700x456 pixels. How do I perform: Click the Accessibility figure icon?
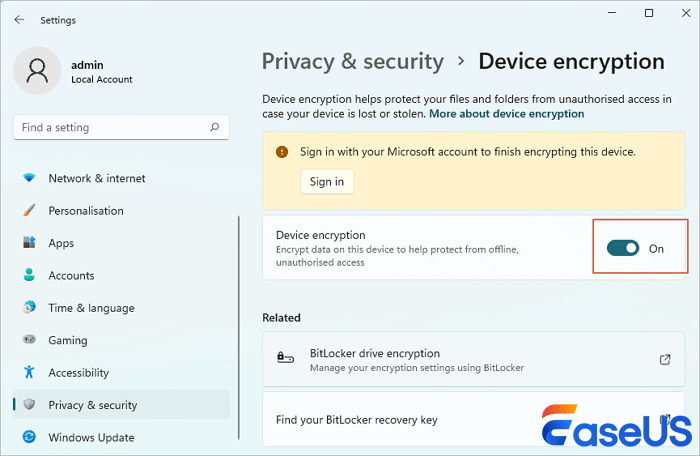tap(29, 373)
